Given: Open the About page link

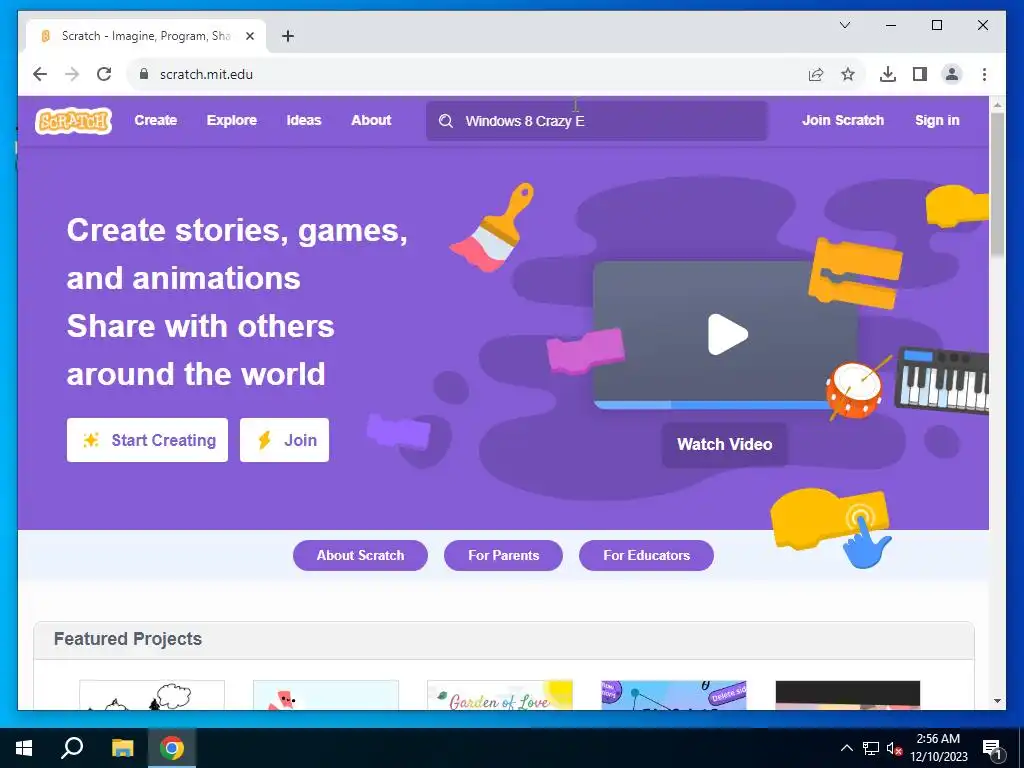Looking at the screenshot, I should pyautogui.click(x=371, y=121).
